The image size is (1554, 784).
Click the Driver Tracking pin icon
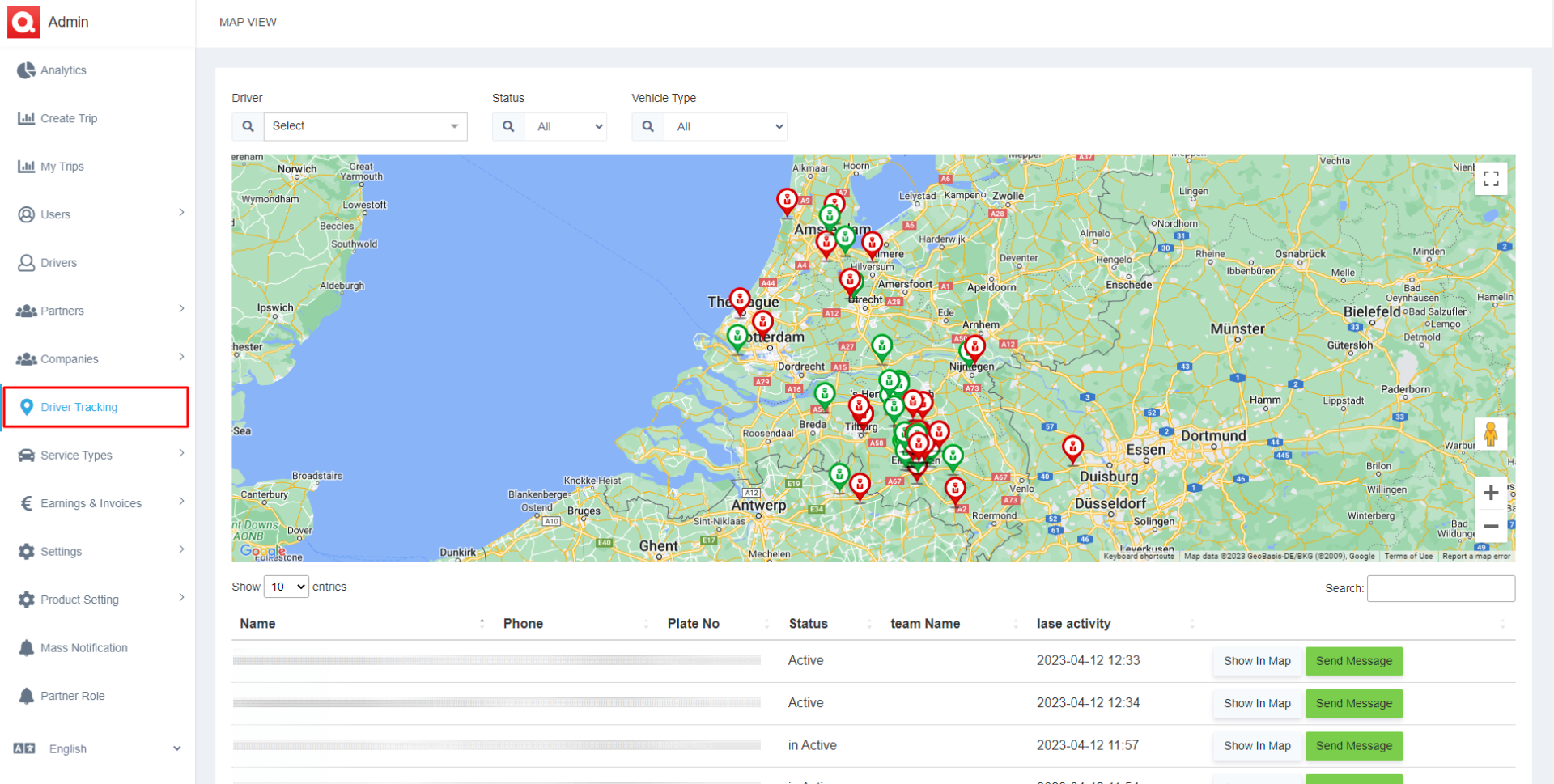click(27, 407)
